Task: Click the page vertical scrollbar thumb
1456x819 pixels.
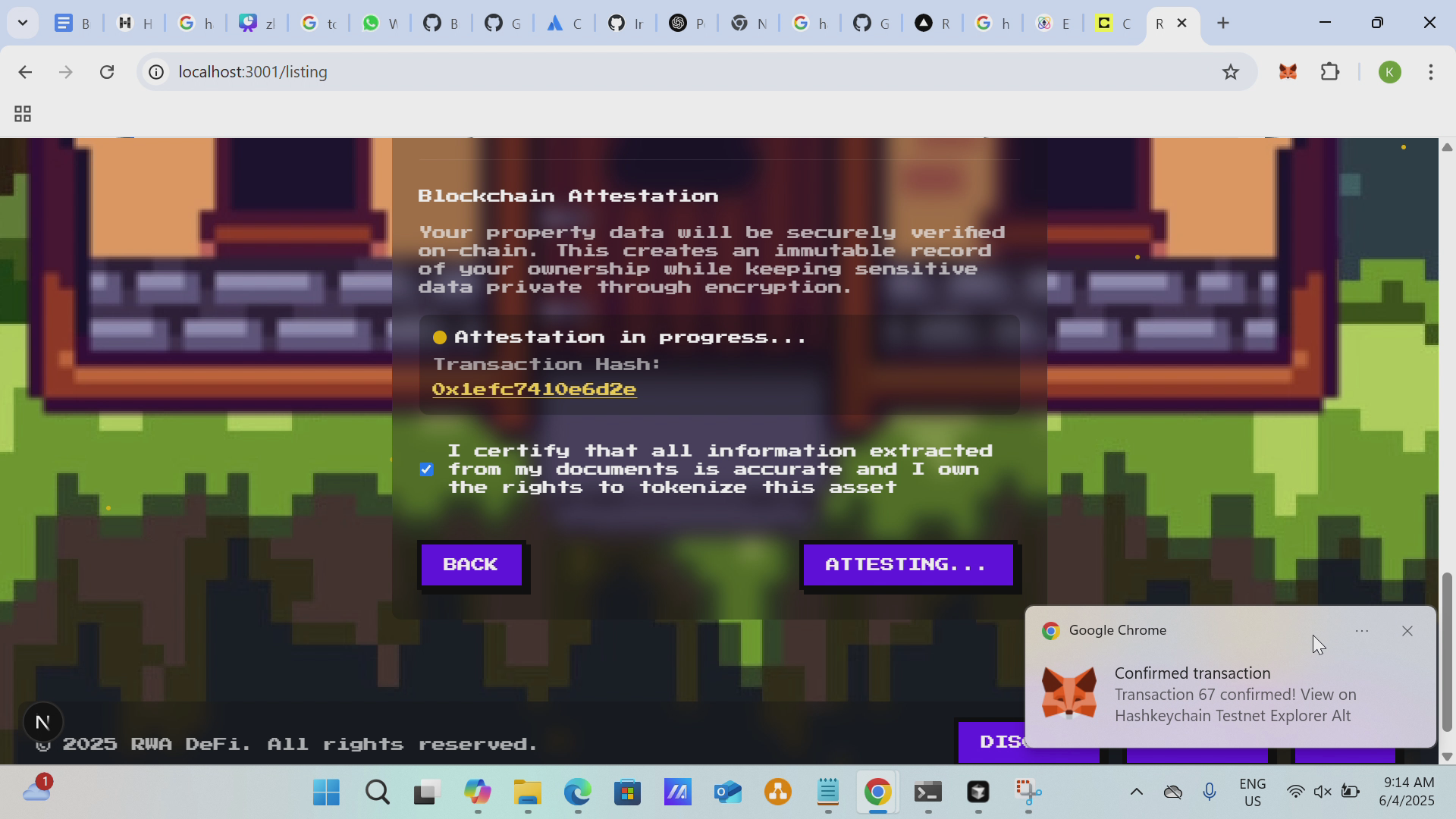Action: (1446, 652)
